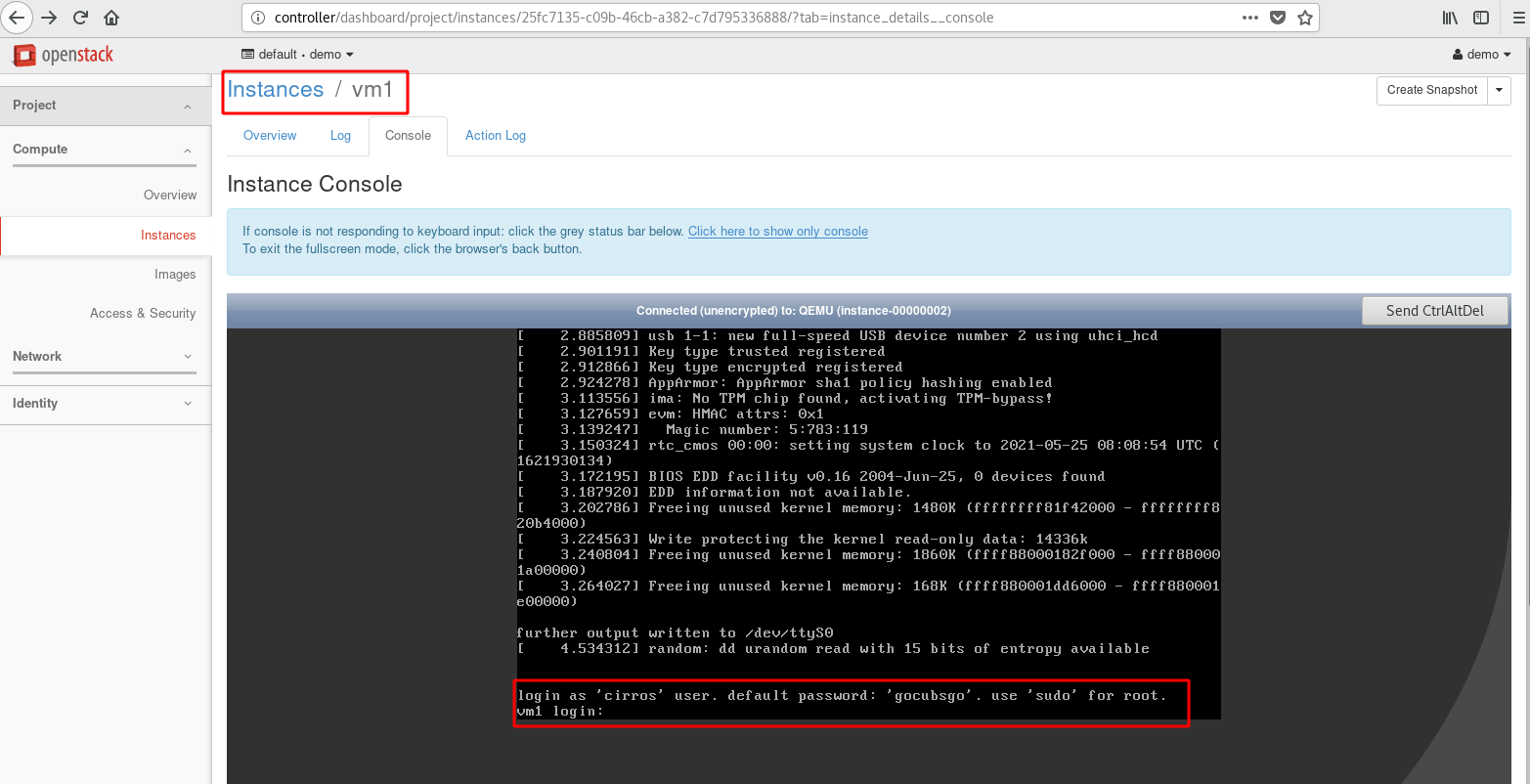Select Images in the sidebar
Screen dimensions: 1530x784
coord(175,275)
